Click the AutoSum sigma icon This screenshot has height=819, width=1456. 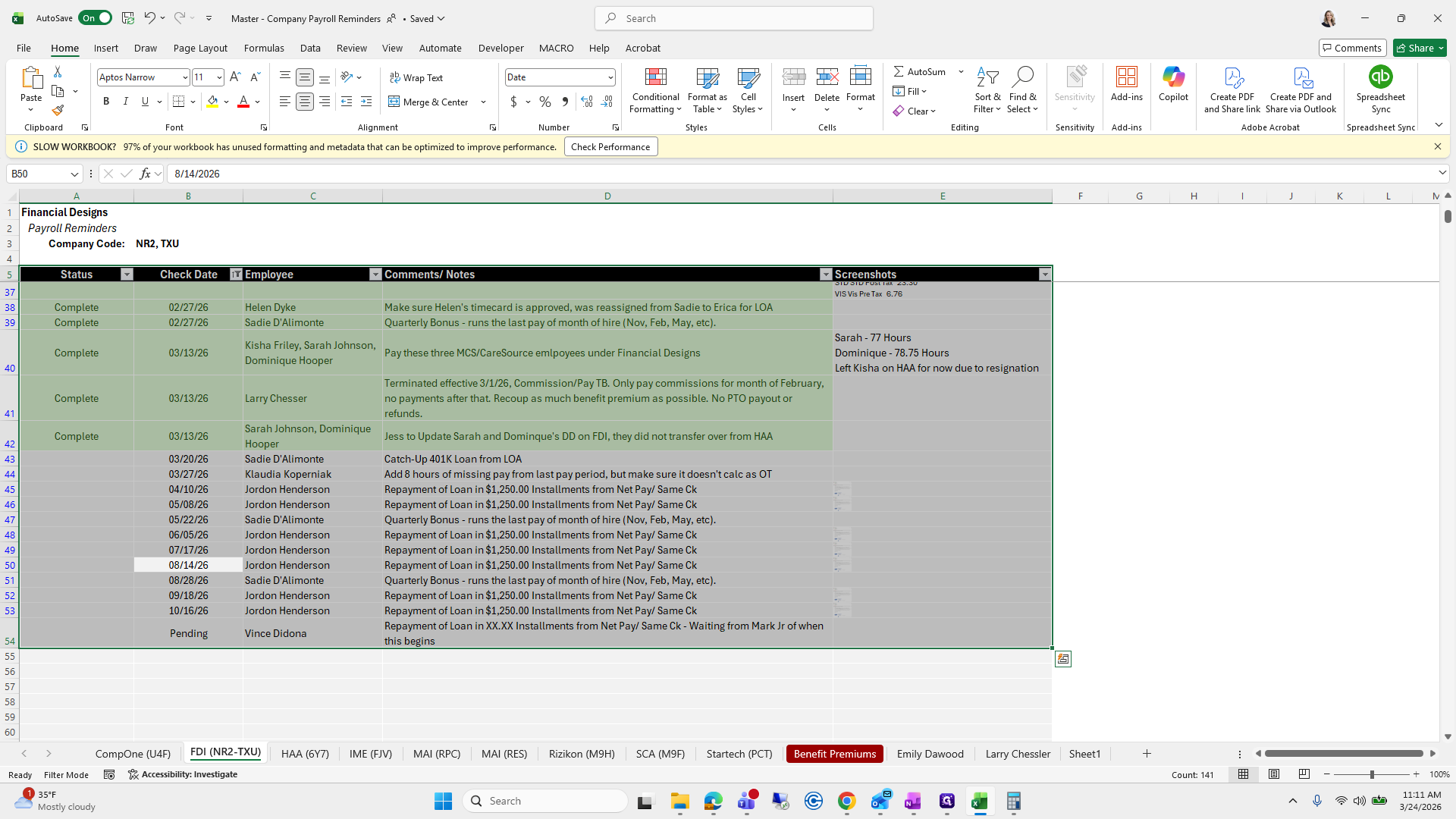899,71
